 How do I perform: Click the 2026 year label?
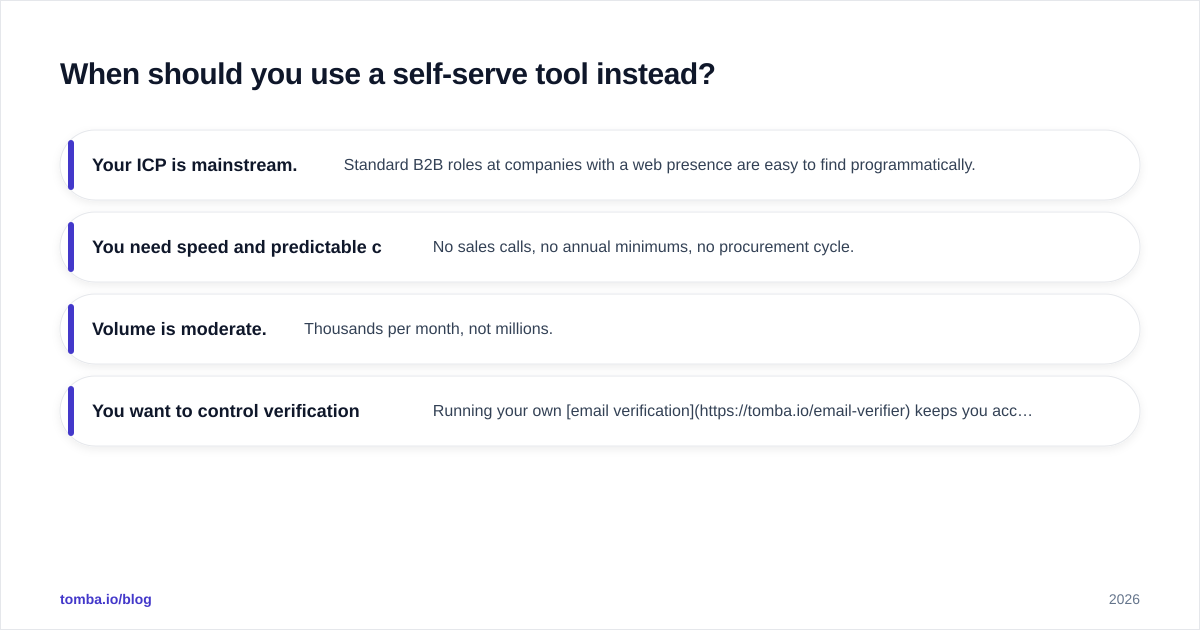pos(1124,599)
